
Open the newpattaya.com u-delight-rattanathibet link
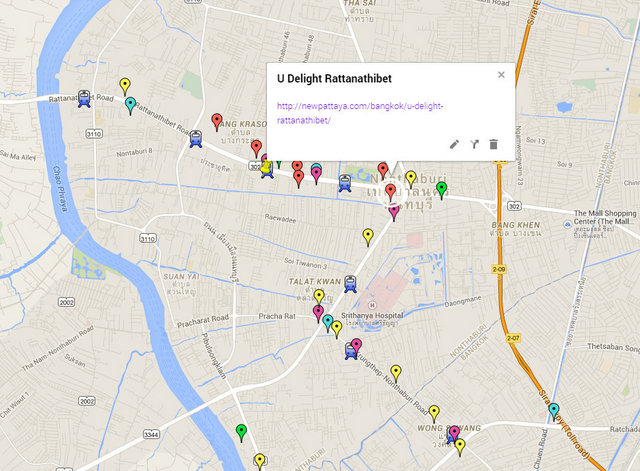[360, 113]
